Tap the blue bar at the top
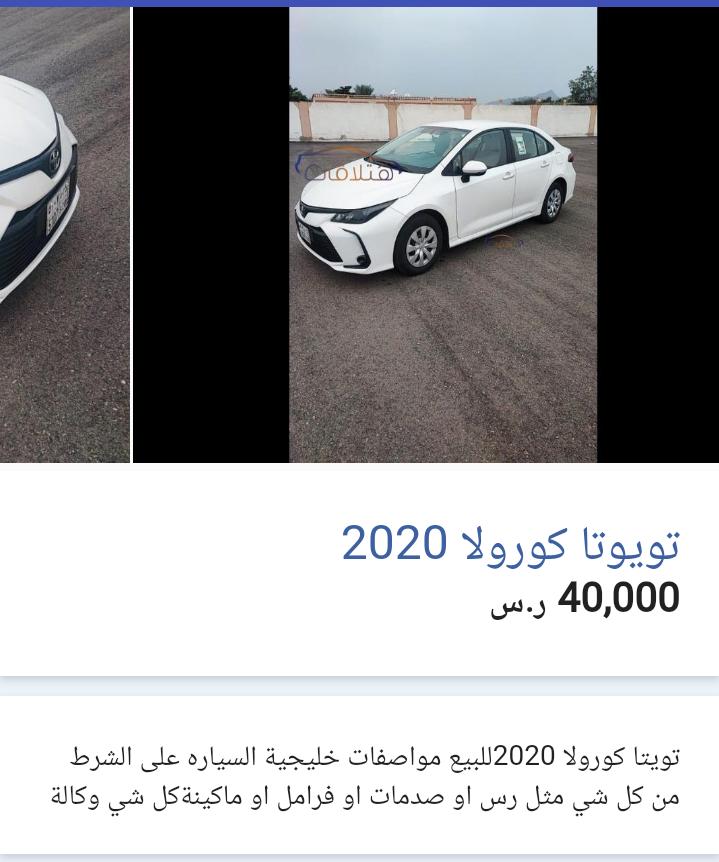Image resolution: width=719 pixels, height=862 pixels. [x=360, y=3]
